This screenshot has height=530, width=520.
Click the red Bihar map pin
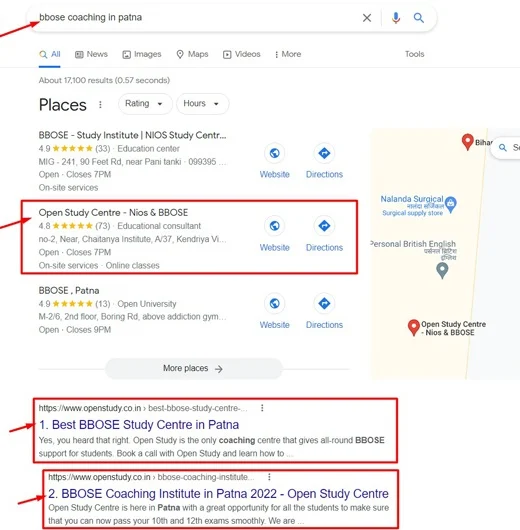[x=468, y=142]
